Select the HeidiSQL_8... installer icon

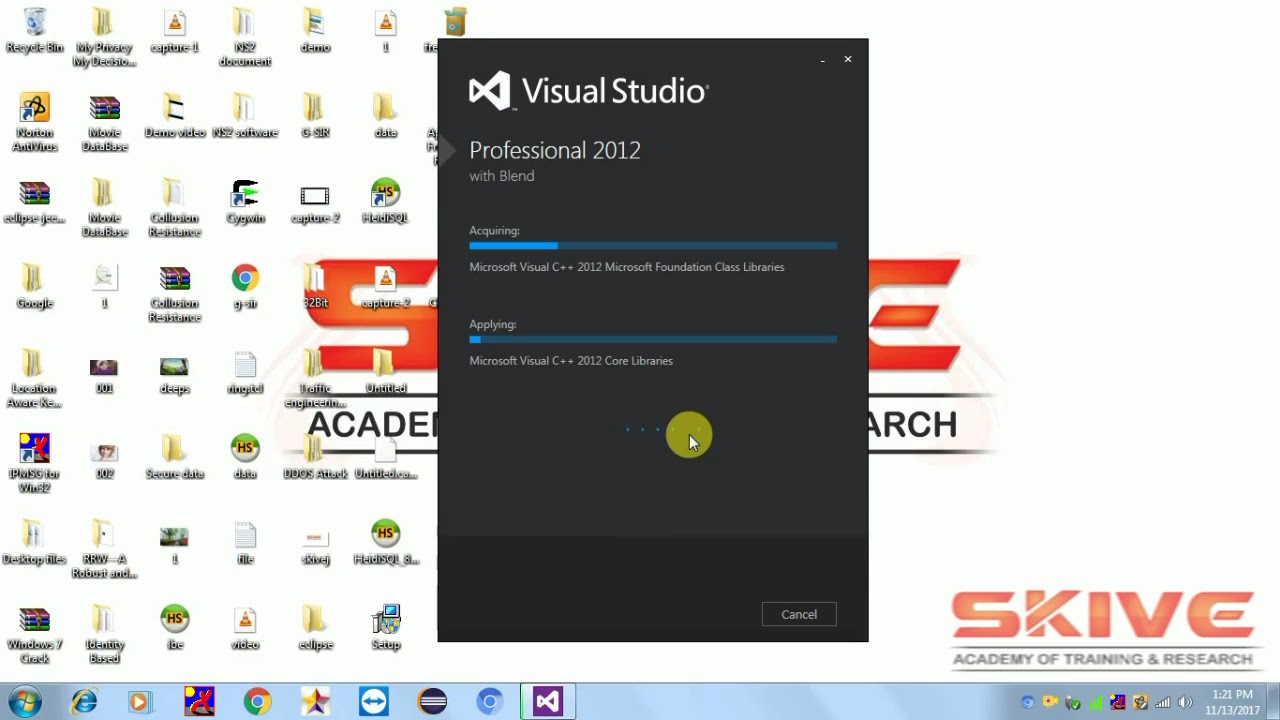[x=385, y=543]
